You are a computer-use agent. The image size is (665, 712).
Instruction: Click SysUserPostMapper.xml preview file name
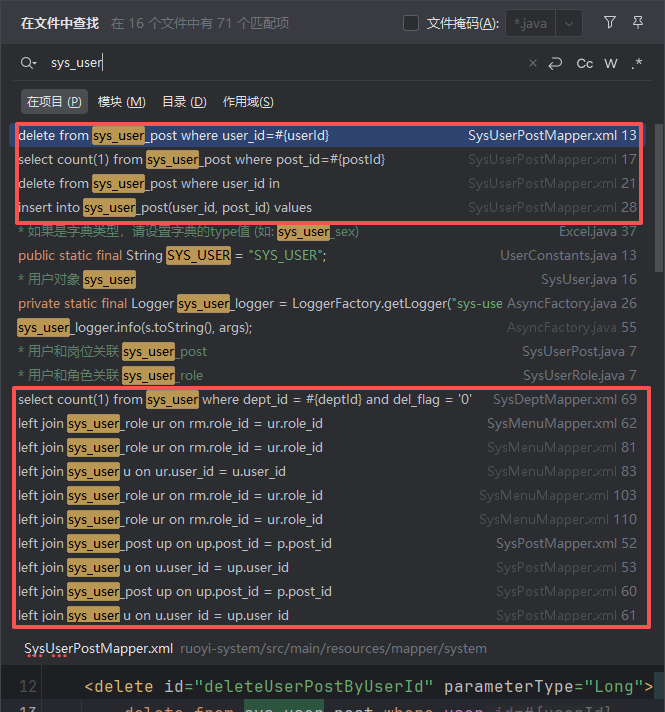point(98,648)
